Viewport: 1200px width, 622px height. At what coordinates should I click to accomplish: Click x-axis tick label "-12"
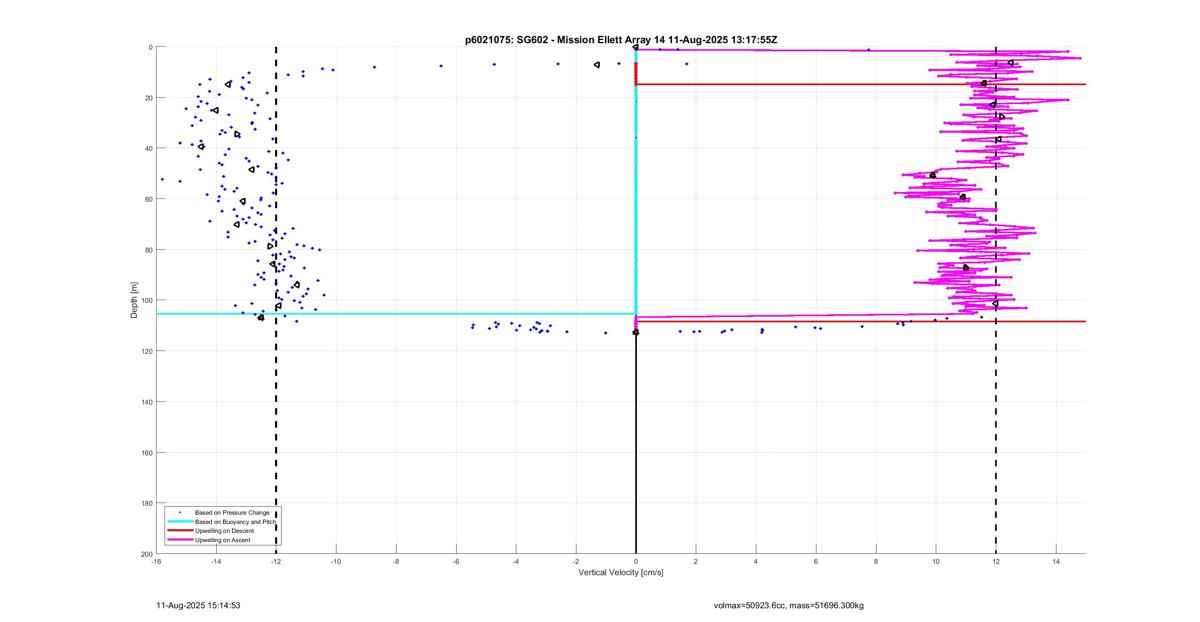click(x=276, y=561)
